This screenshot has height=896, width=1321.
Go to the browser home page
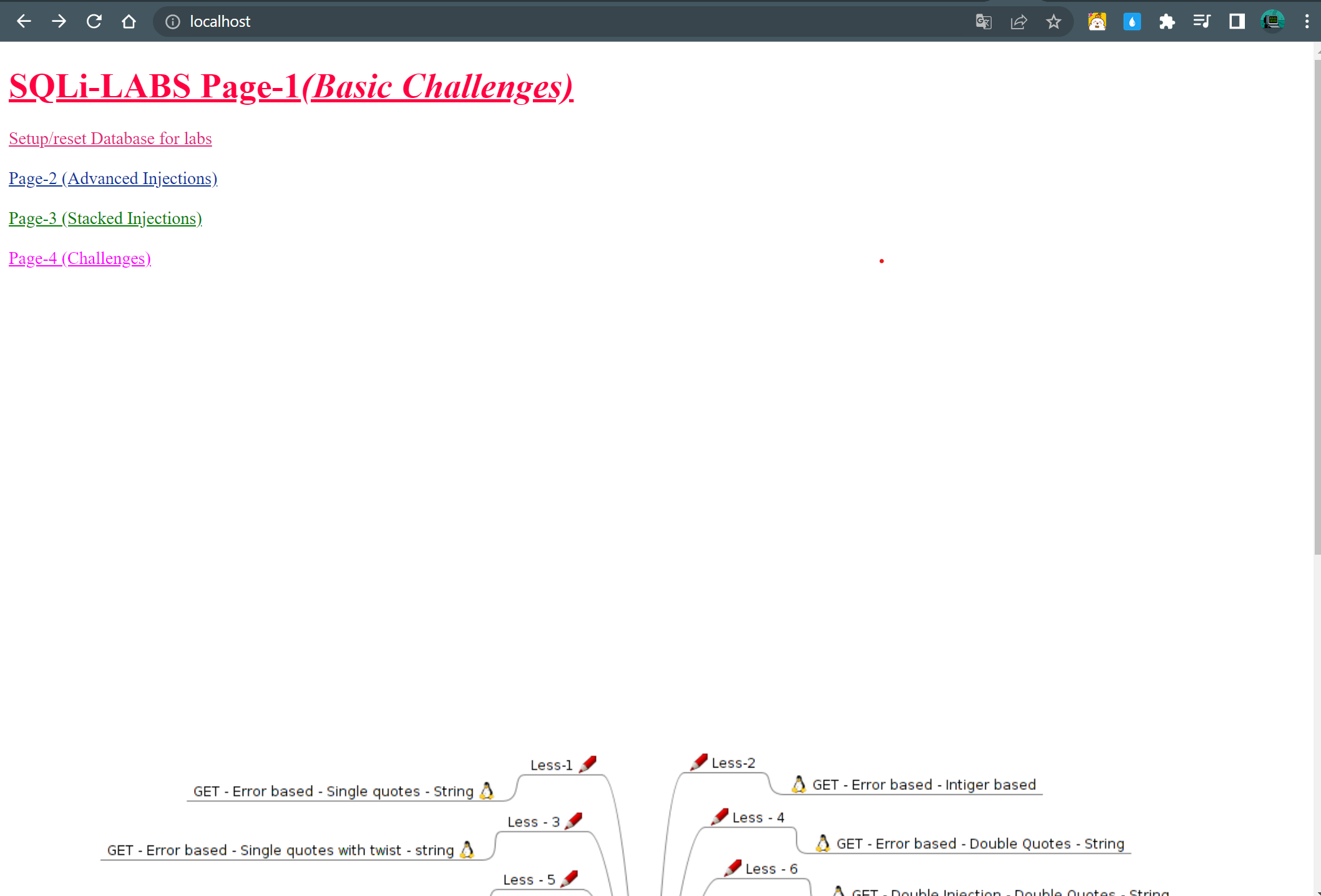(x=129, y=21)
